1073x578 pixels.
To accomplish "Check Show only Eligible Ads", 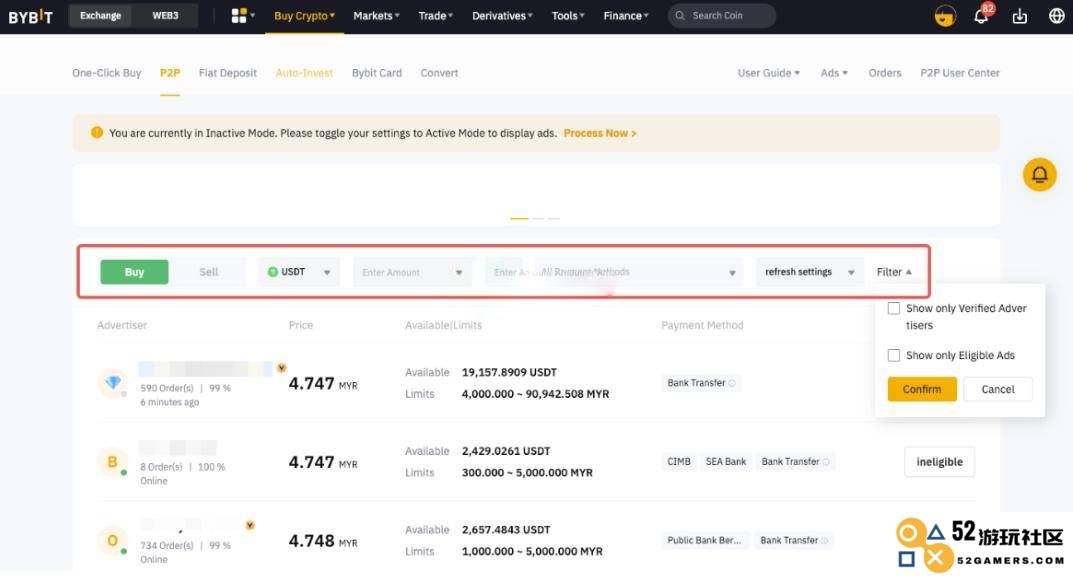I will click(x=894, y=355).
